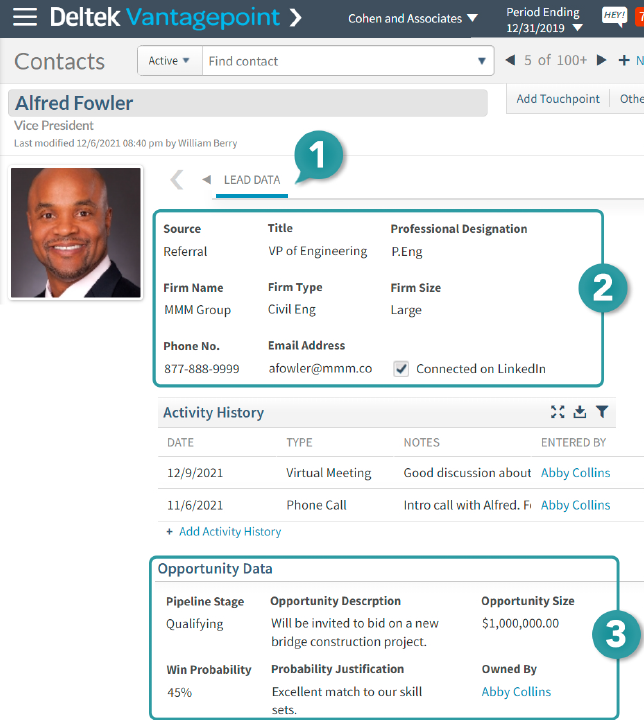The height and width of the screenshot is (720, 644).
Task: Select the LEAD DATA tab
Action: click(252, 180)
